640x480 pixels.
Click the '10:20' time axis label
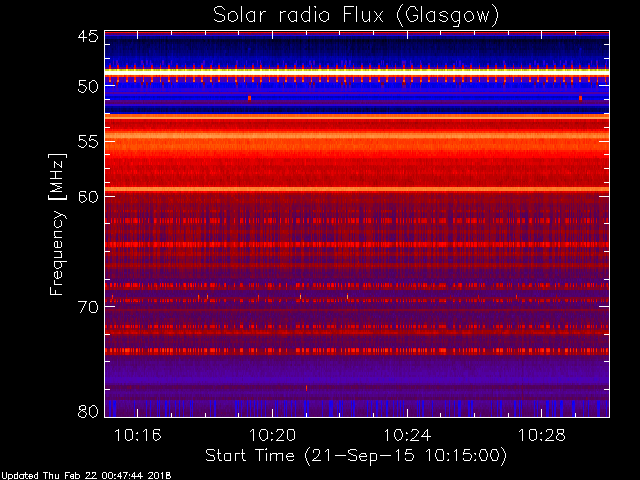(272, 435)
